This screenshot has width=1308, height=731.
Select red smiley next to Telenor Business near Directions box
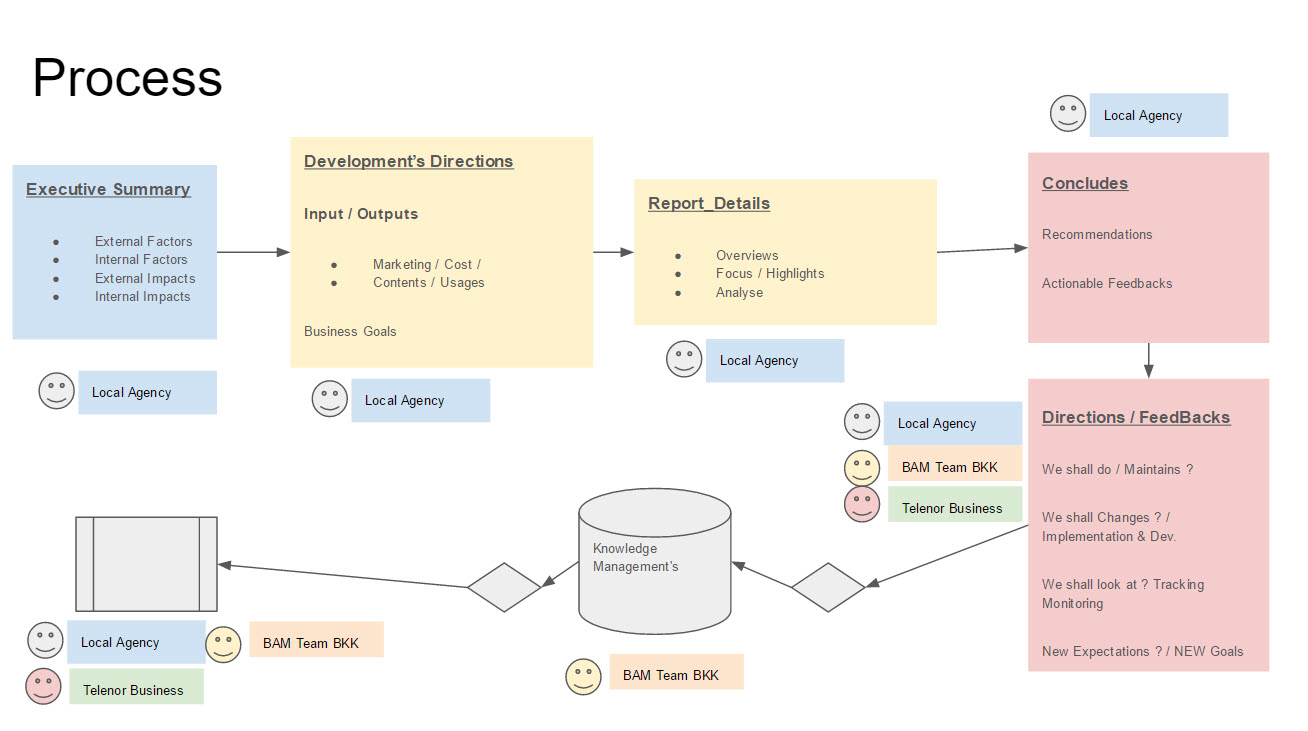[861, 505]
